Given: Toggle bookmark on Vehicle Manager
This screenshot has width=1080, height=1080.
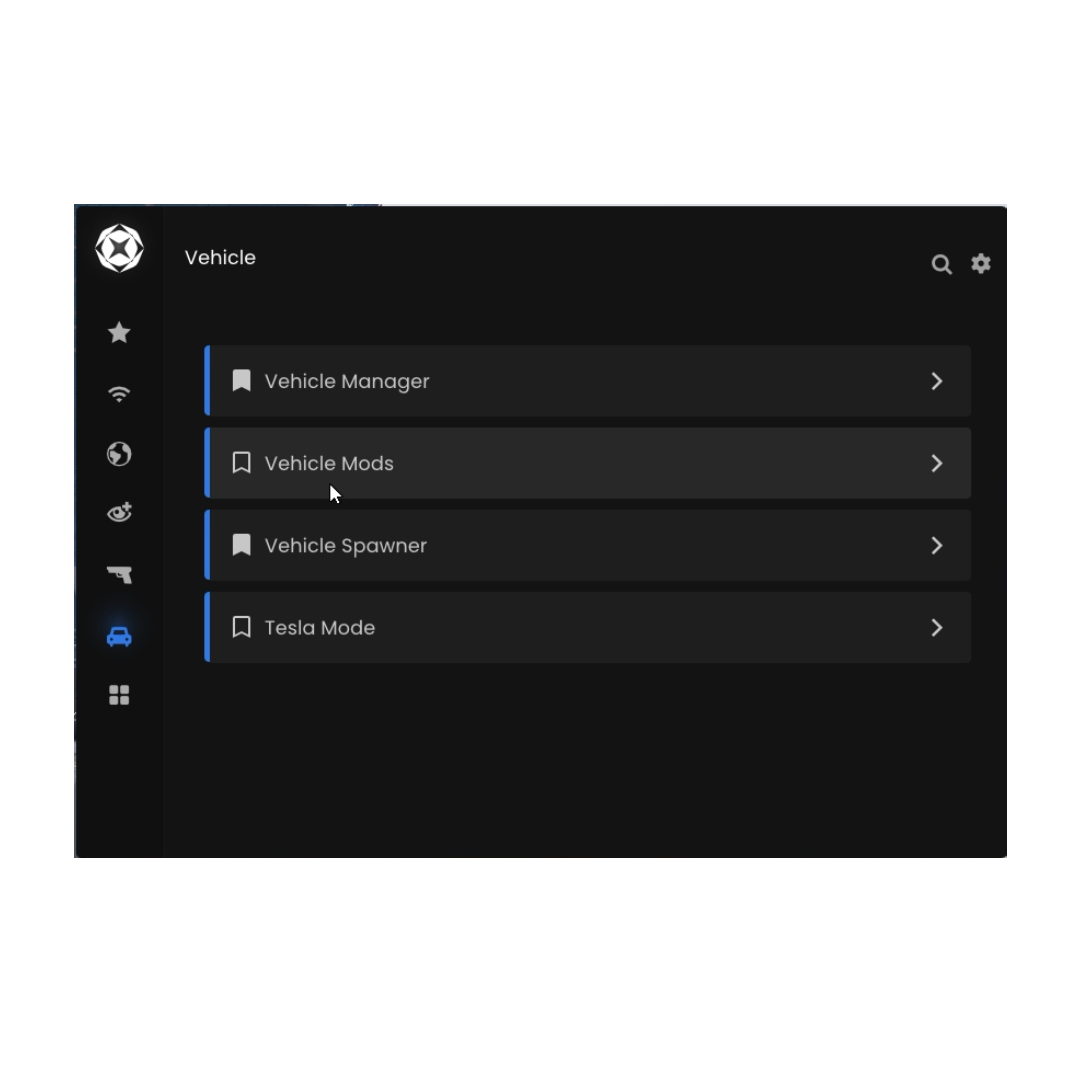Looking at the screenshot, I should click(x=241, y=381).
